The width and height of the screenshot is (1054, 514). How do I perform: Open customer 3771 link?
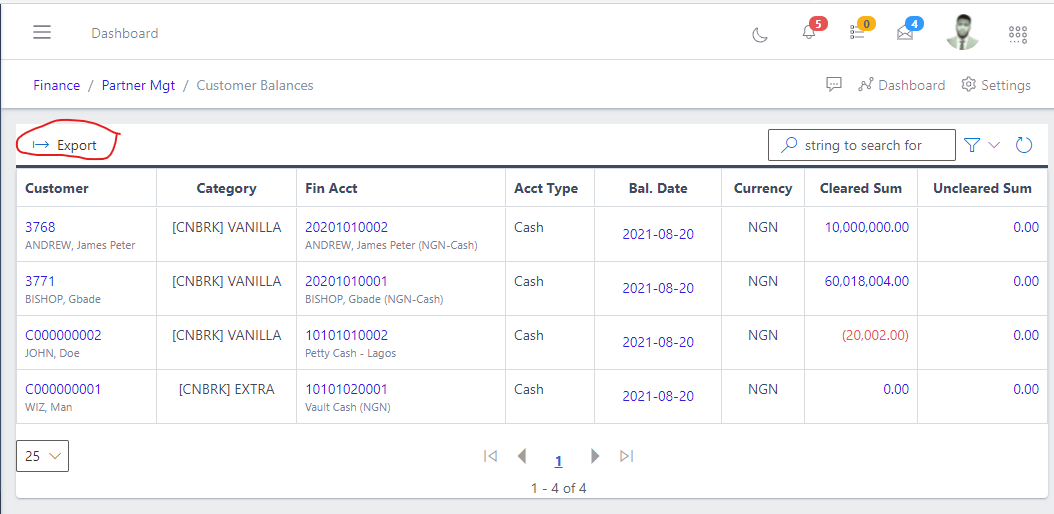(x=40, y=281)
